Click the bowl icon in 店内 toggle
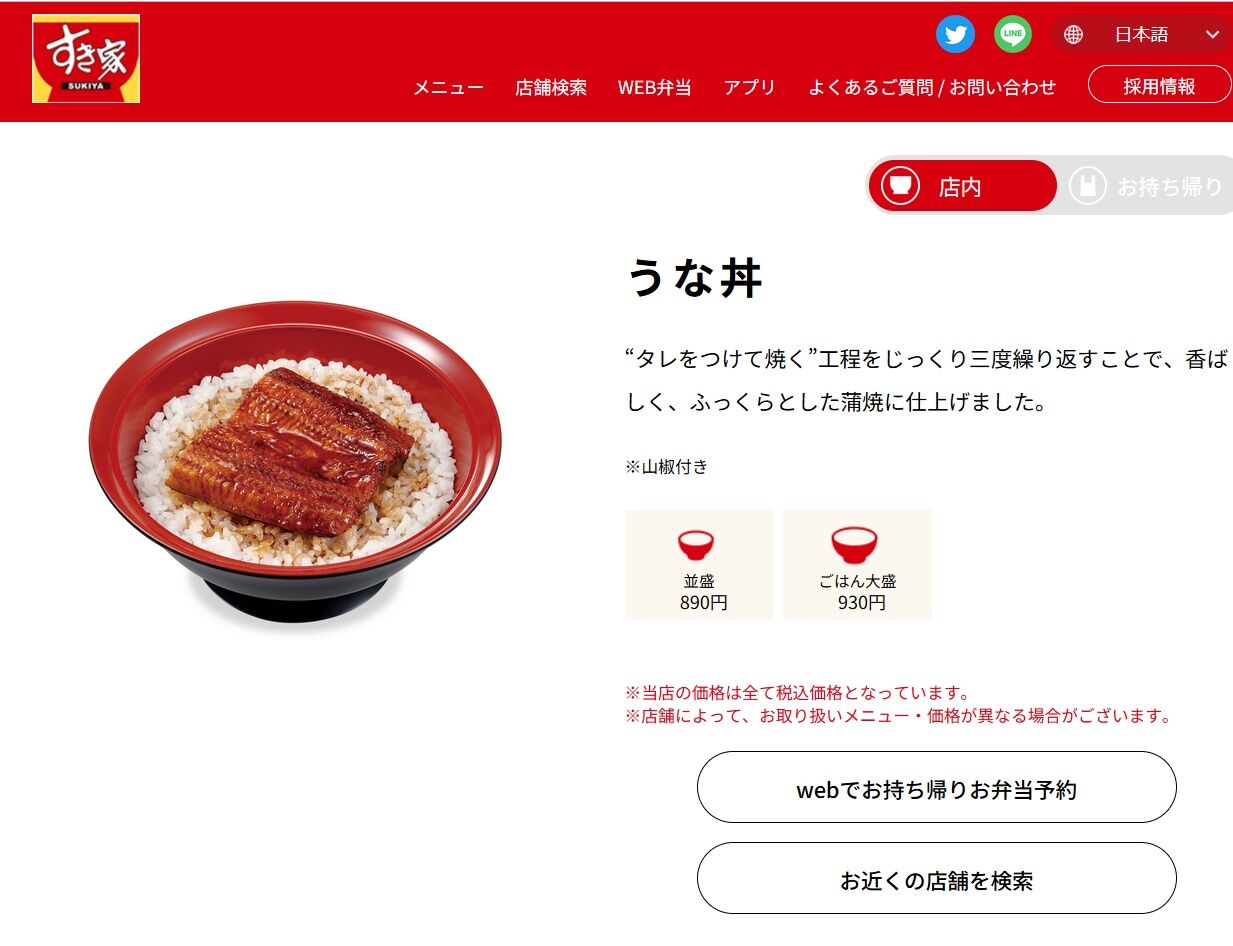 coord(901,186)
